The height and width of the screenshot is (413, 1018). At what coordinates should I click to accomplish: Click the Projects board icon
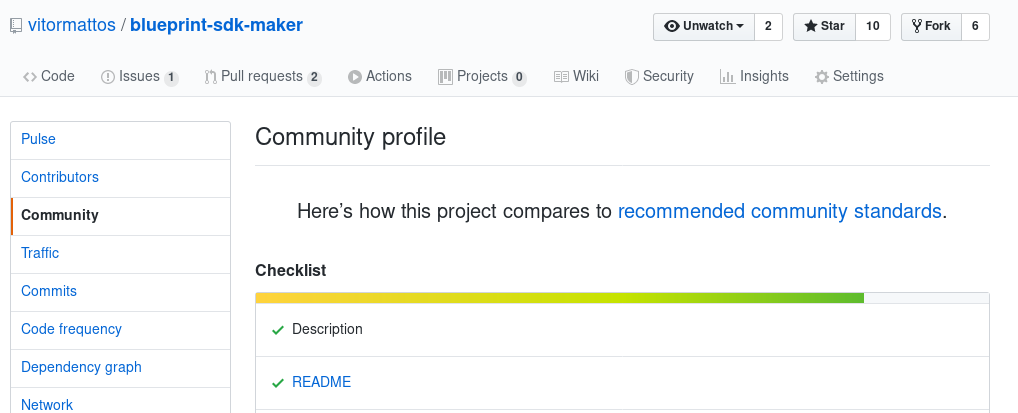445,77
